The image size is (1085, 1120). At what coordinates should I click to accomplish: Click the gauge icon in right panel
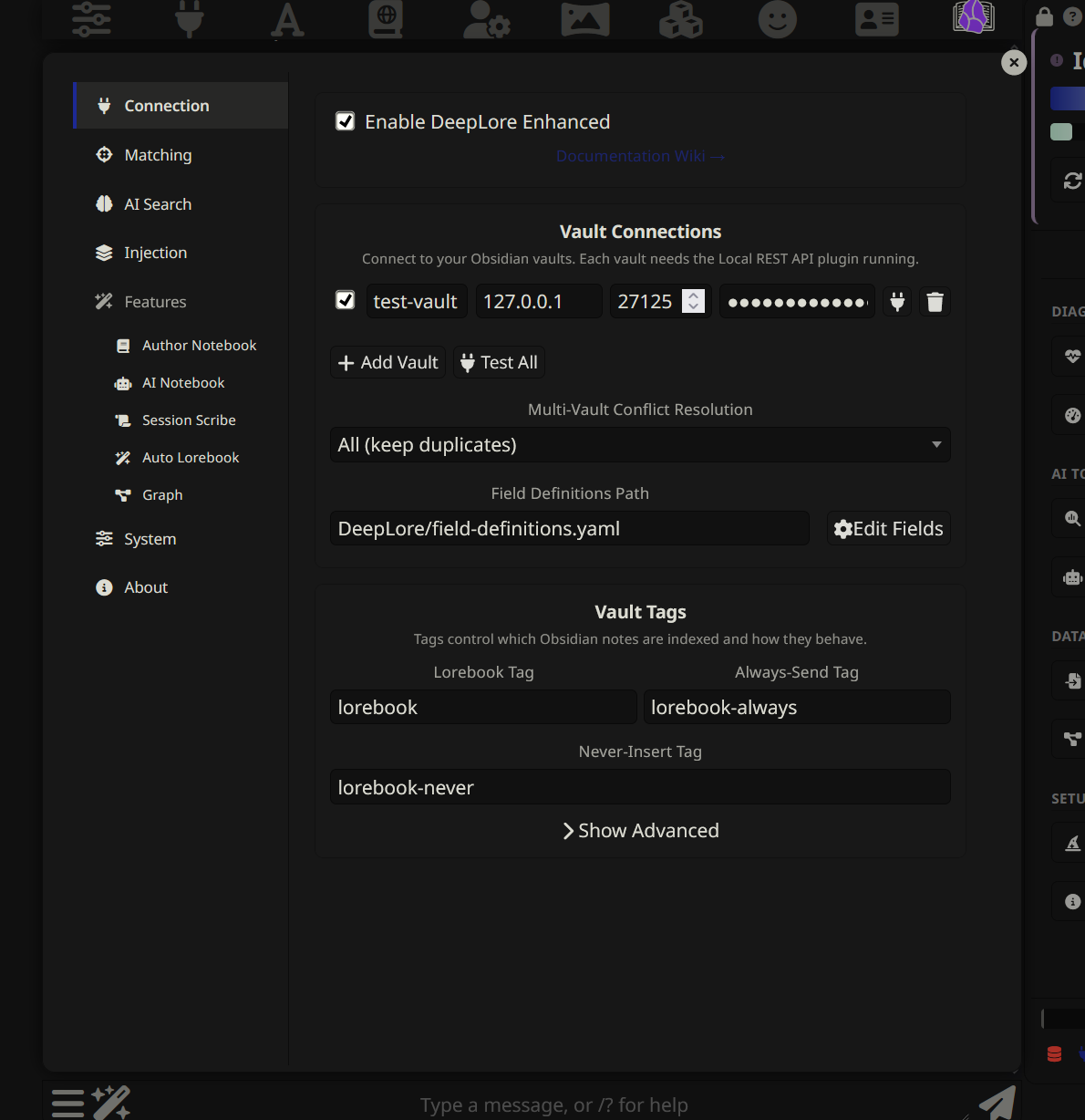click(1072, 415)
